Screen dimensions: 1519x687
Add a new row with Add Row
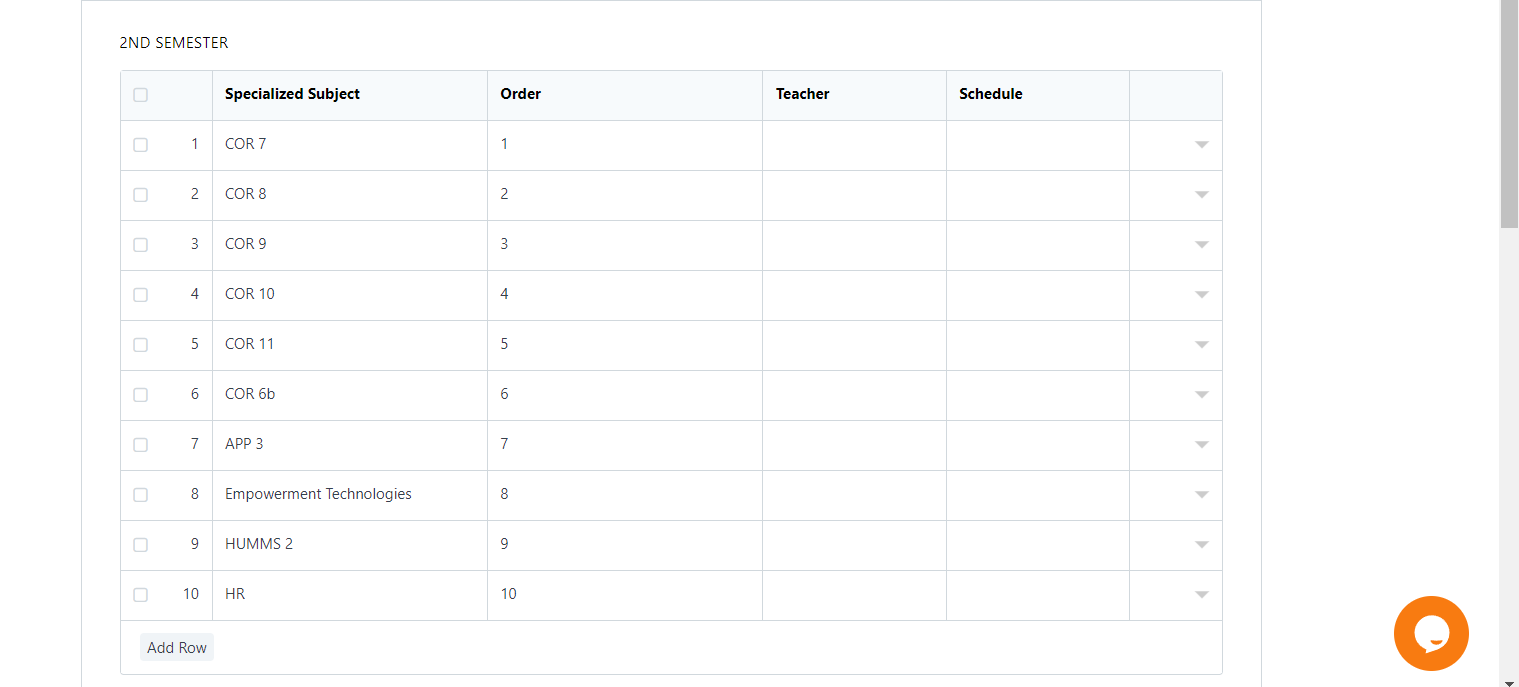177,648
